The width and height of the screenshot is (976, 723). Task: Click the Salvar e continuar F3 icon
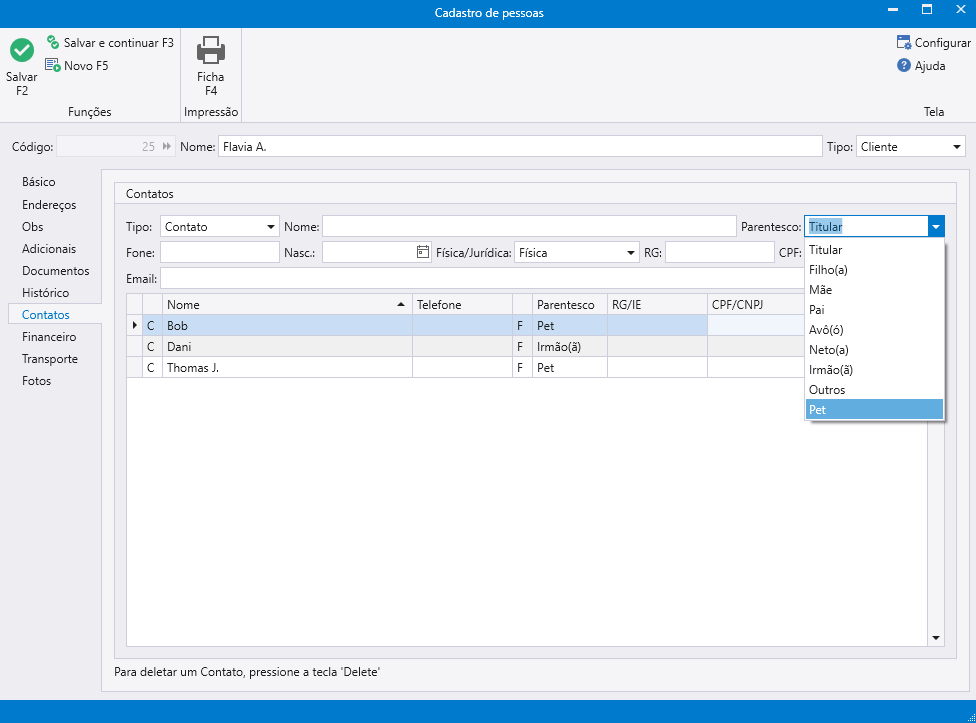(53, 43)
